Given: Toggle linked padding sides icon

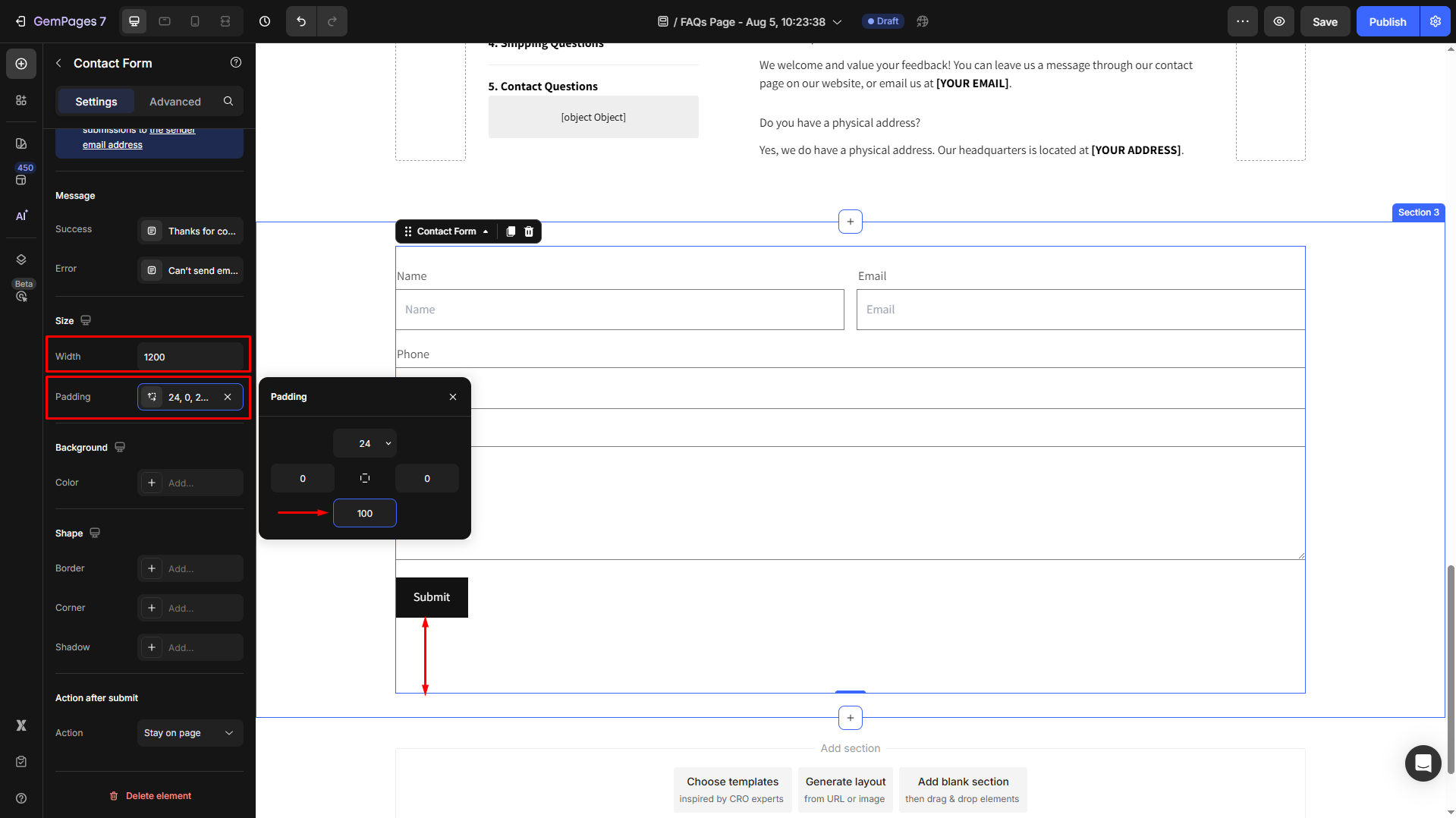Looking at the screenshot, I should point(365,478).
